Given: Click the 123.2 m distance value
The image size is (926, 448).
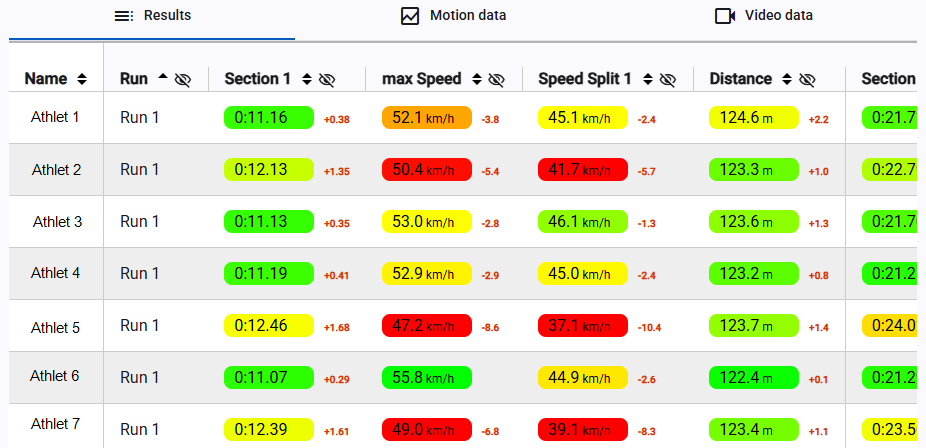Looking at the screenshot, I should tap(754, 273).
